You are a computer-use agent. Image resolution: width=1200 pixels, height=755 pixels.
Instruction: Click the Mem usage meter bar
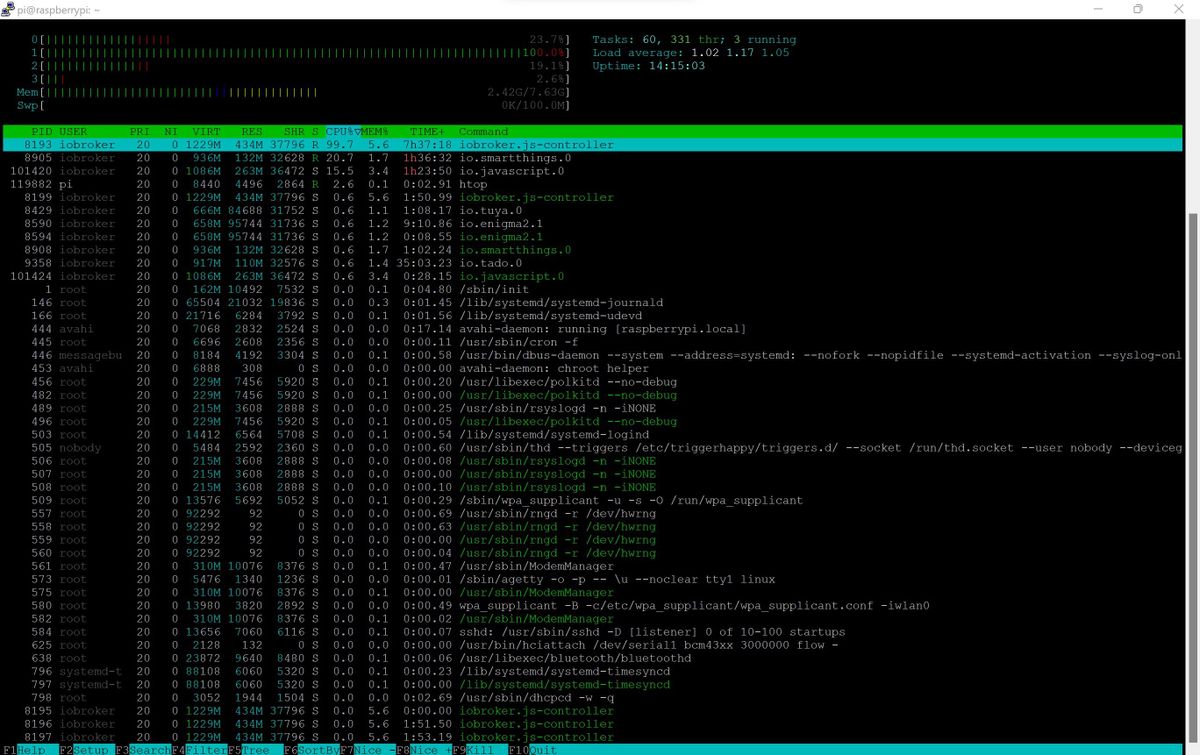tap(294, 92)
